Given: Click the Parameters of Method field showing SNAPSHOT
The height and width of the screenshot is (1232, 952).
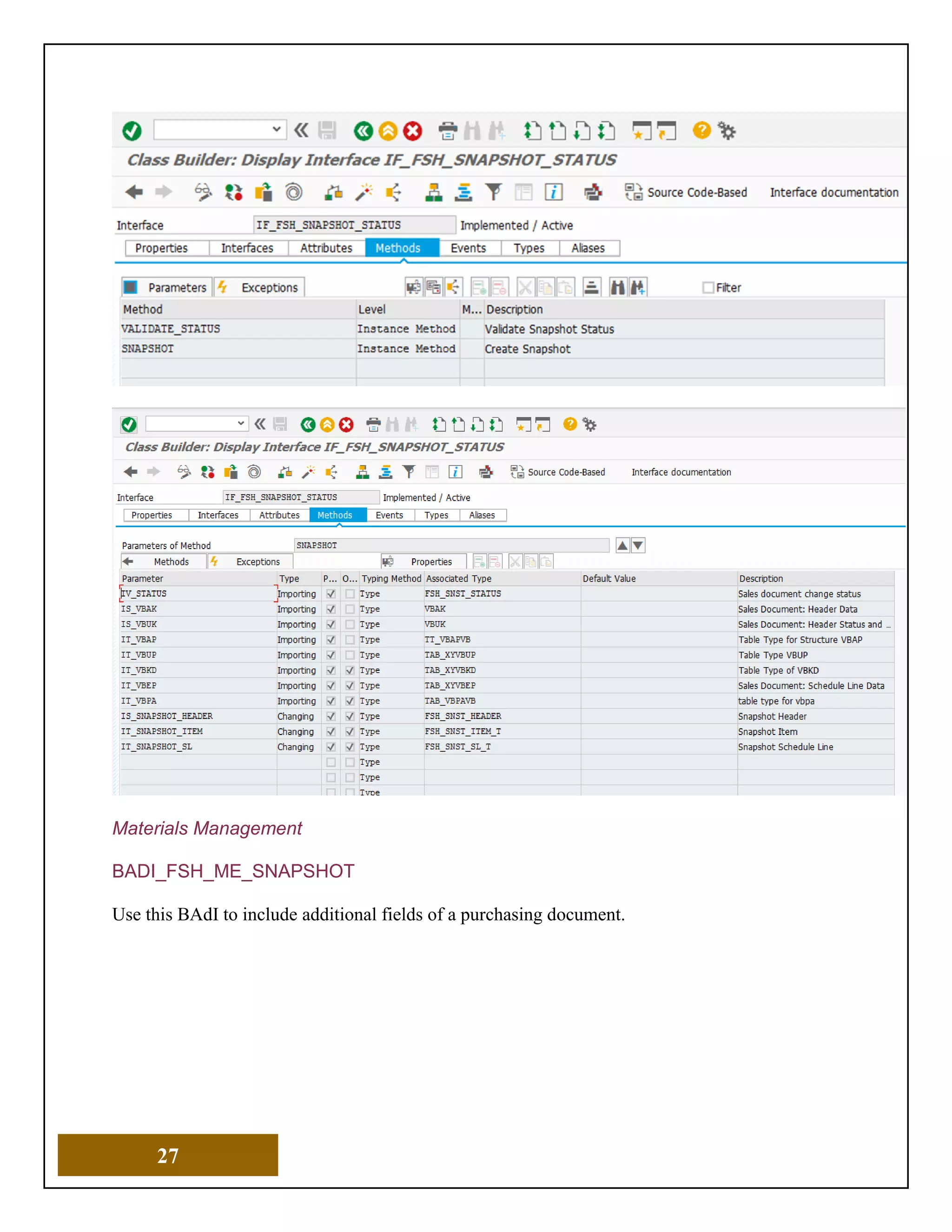Looking at the screenshot, I should point(452,545).
